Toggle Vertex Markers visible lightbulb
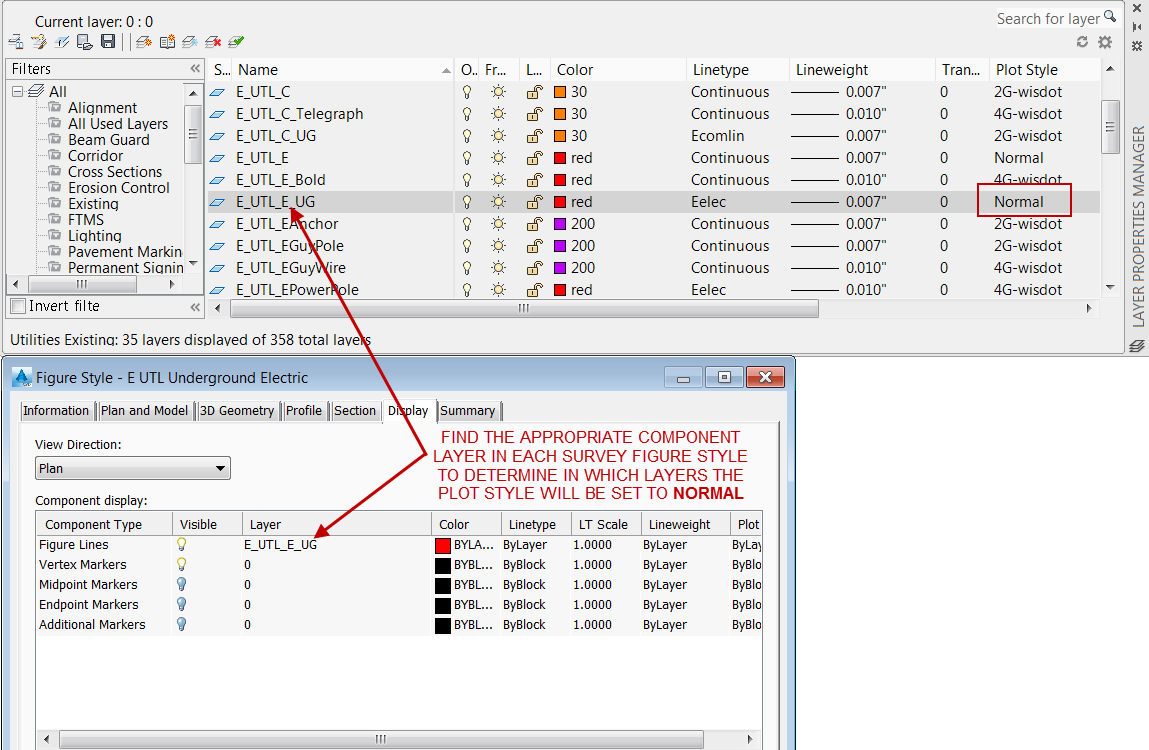The height and width of the screenshot is (750, 1149). [182, 565]
